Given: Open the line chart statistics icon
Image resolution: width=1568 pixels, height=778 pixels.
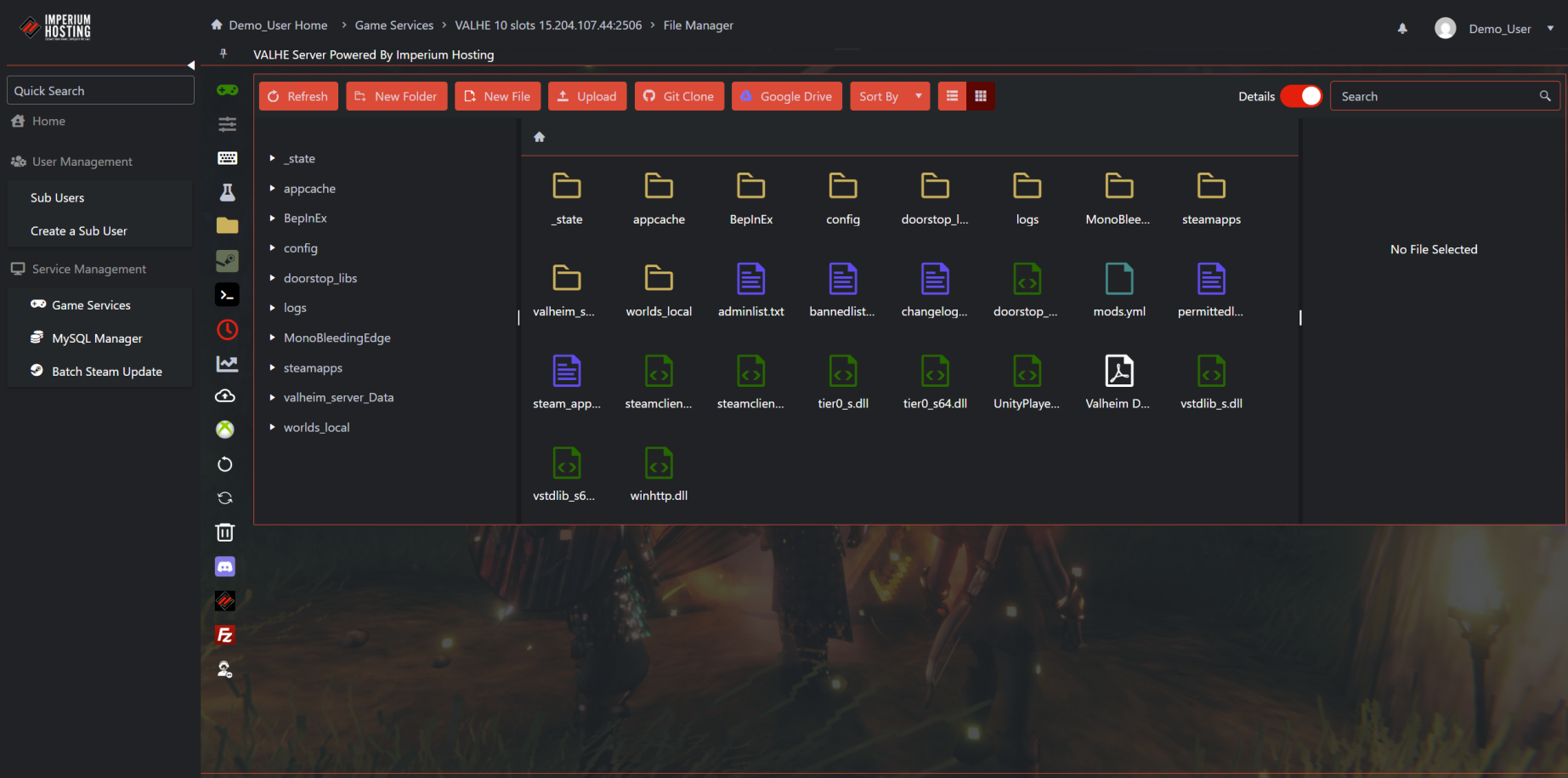Looking at the screenshot, I should 227,363.
